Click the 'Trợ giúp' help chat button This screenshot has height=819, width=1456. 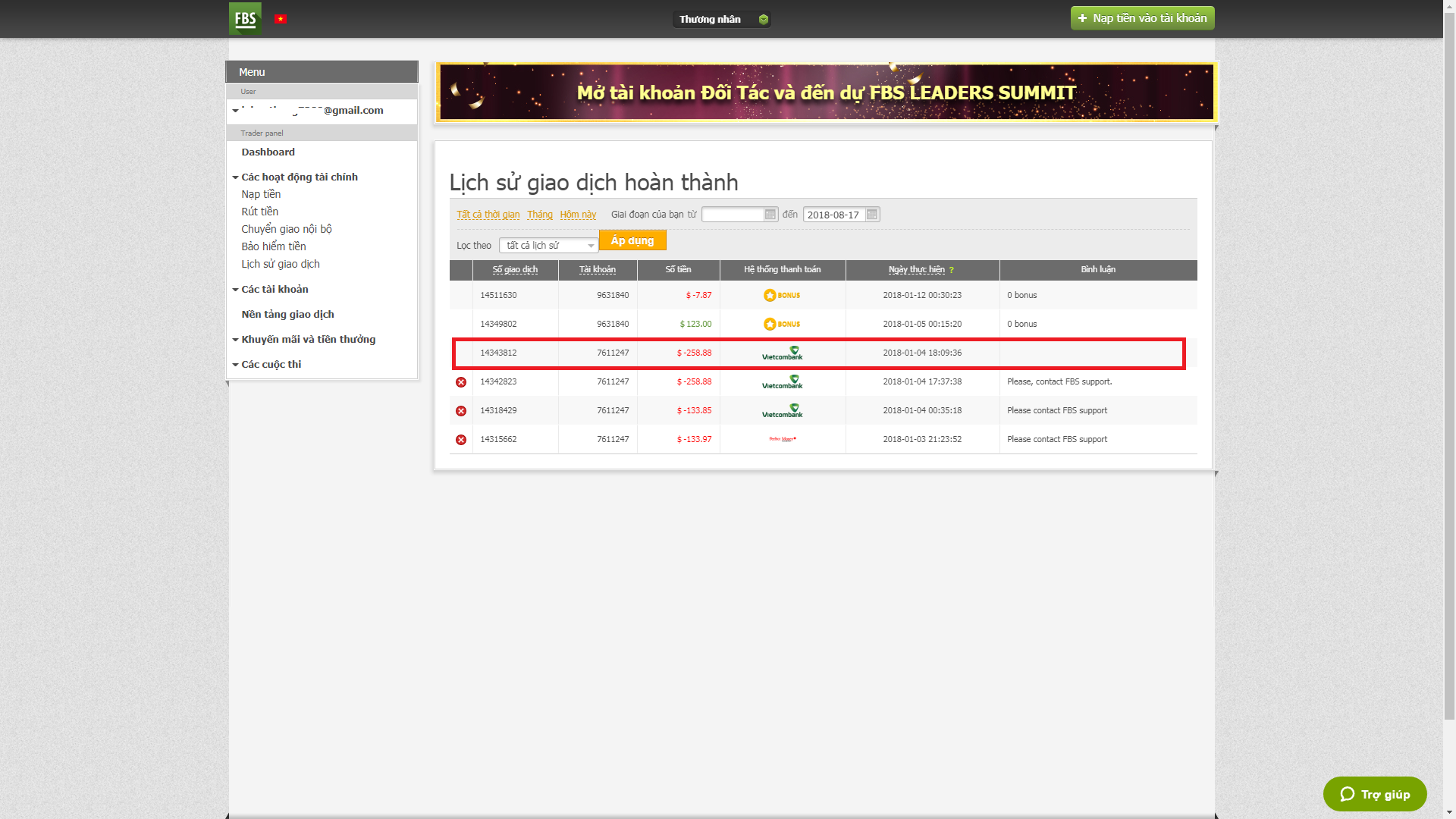point(1374,794)
